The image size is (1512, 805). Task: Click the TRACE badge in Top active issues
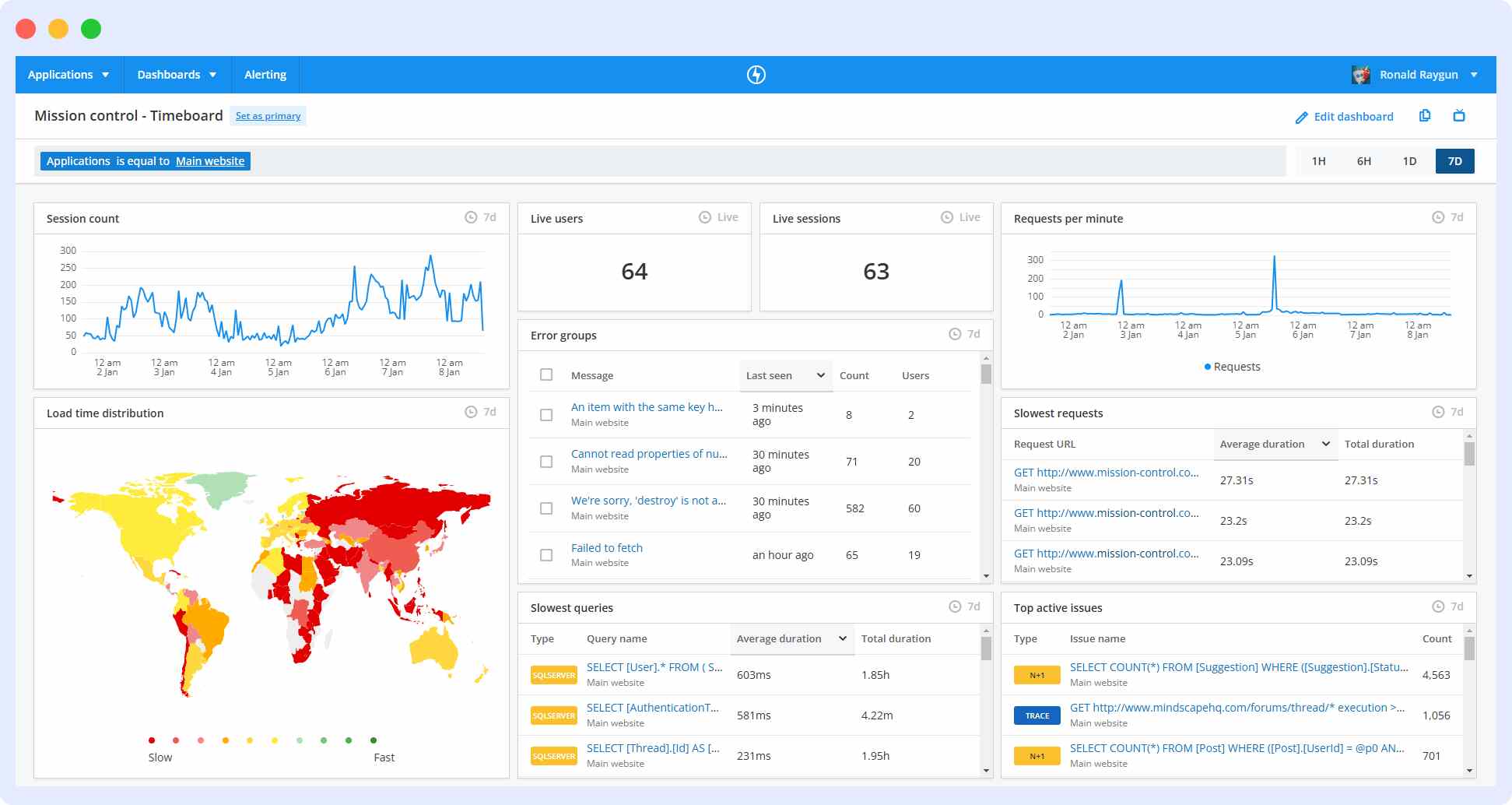[1037, 715]
